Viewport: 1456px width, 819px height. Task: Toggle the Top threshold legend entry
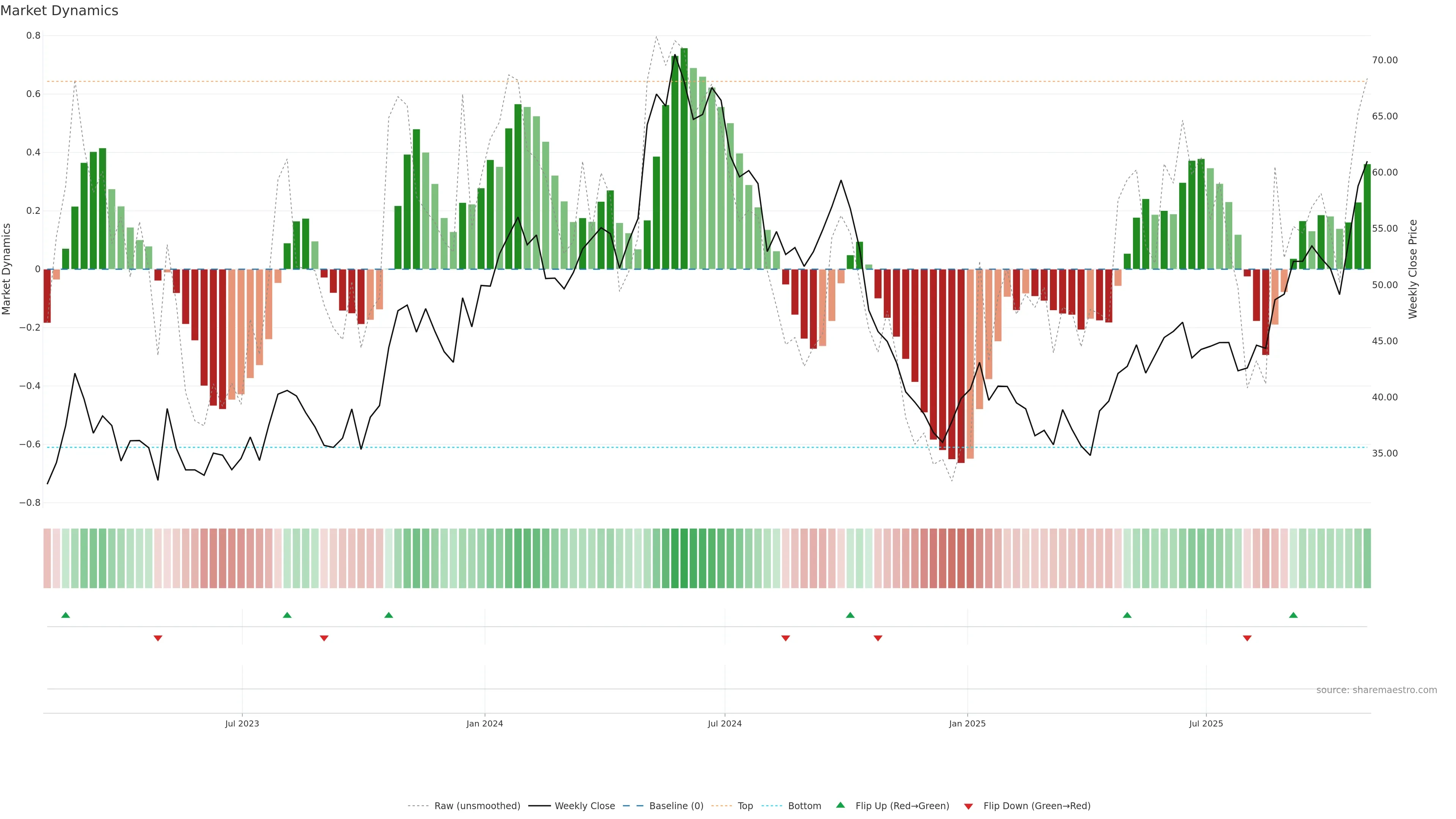745,806
